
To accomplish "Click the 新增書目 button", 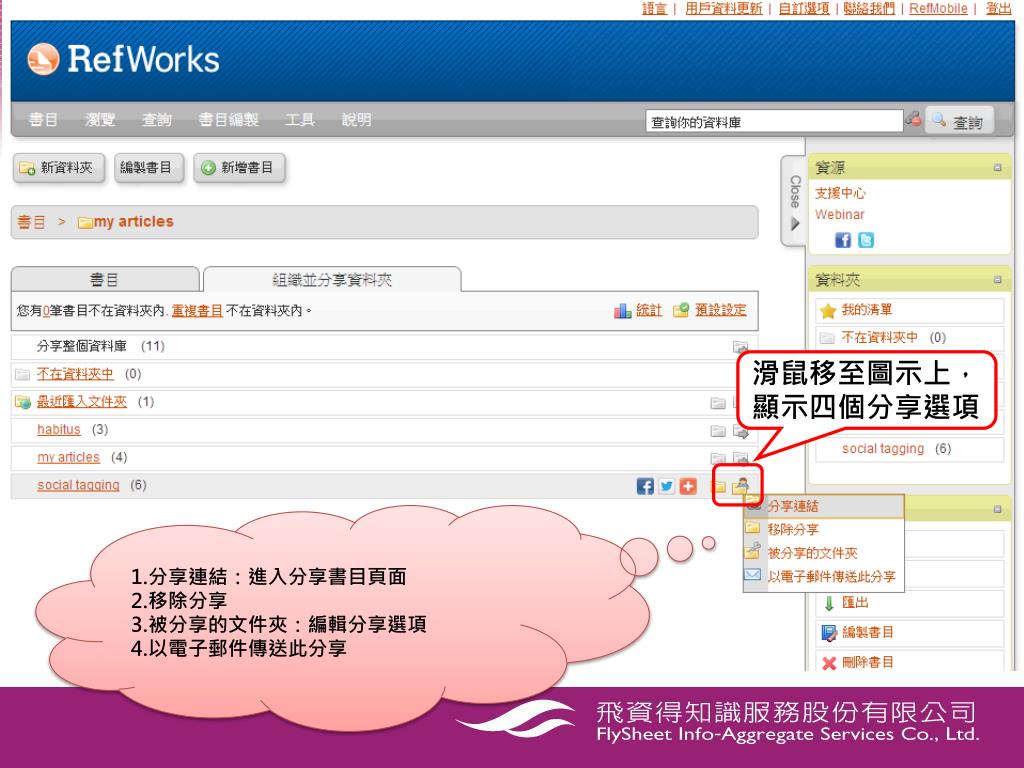I will pyautogui.click(x=239, y=168).
